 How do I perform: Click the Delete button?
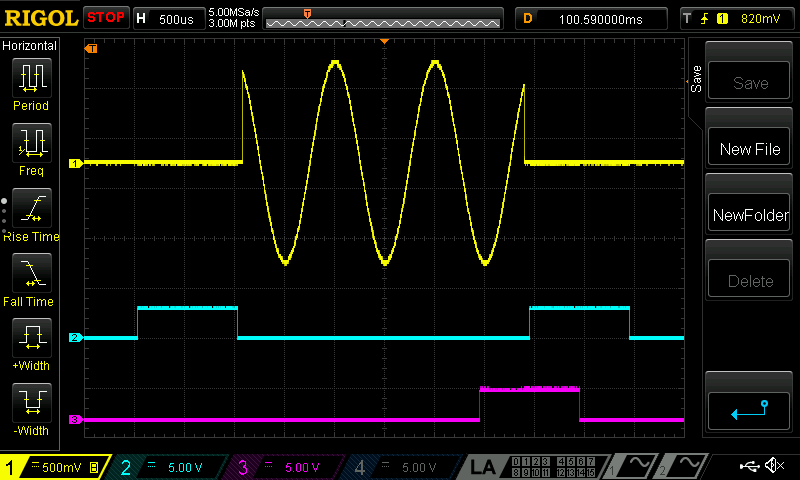pyautogui.click(x=749, y=279)
